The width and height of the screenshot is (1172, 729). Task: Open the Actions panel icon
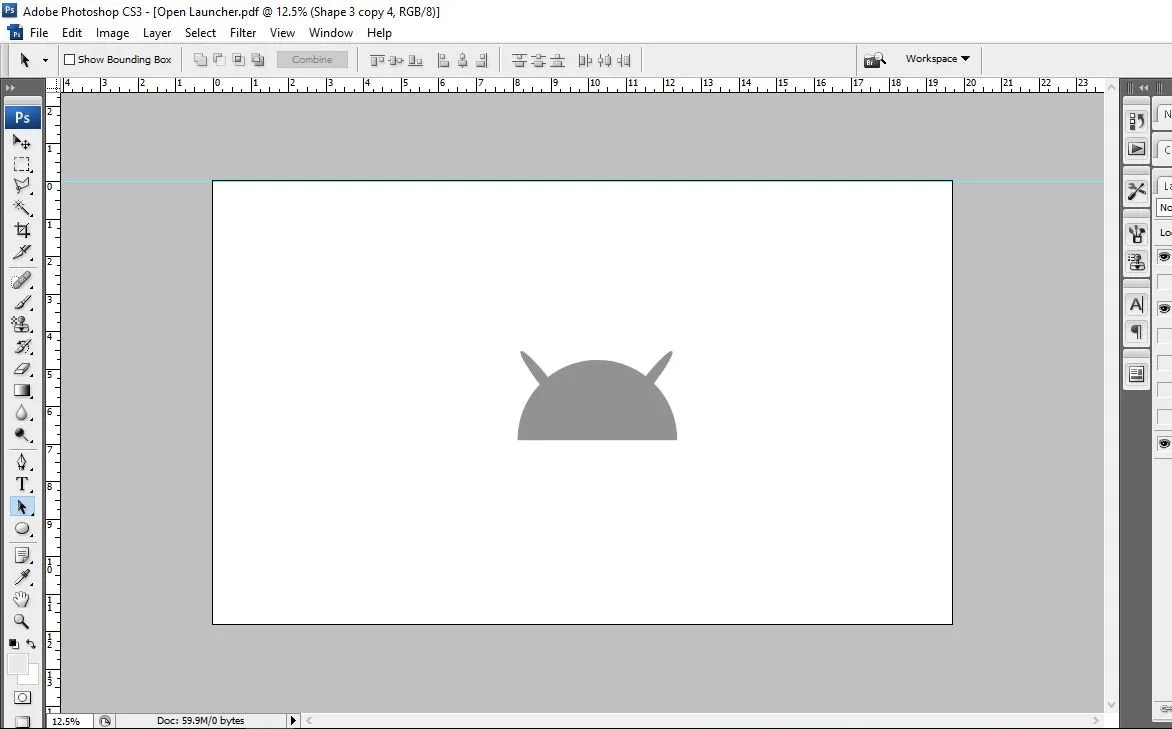(1136, 149)
